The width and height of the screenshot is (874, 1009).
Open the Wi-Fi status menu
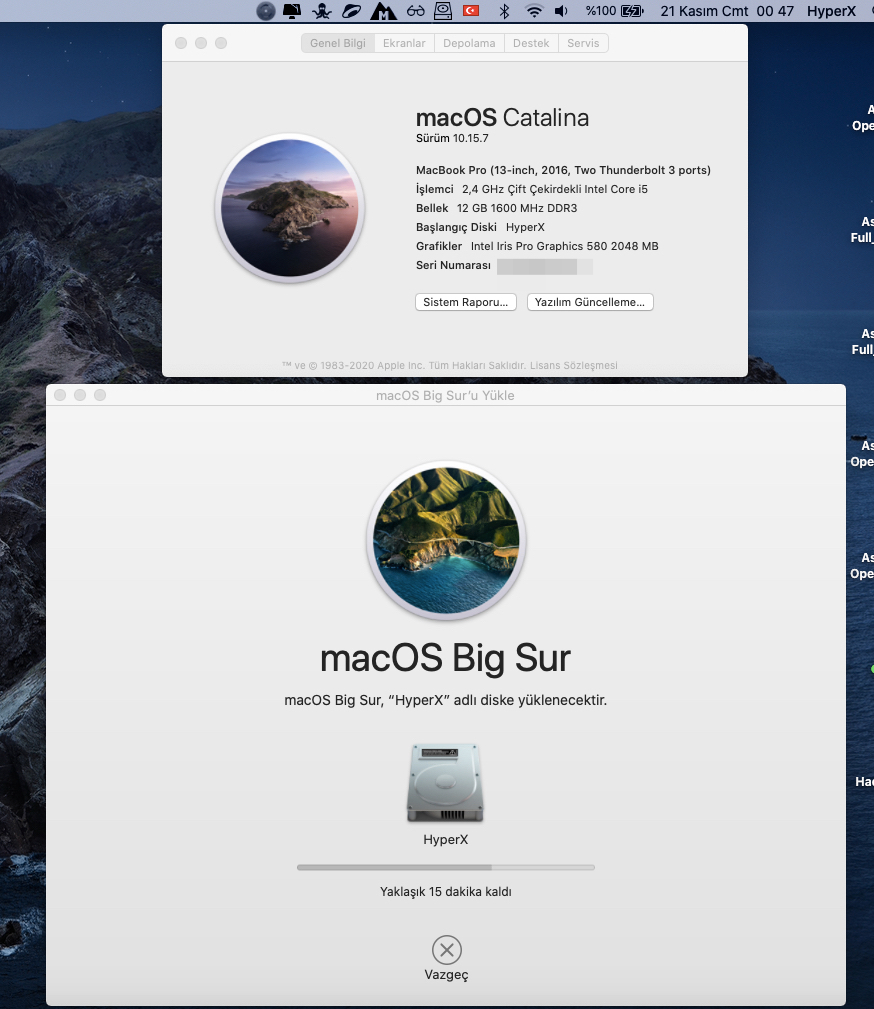(534, 11)
